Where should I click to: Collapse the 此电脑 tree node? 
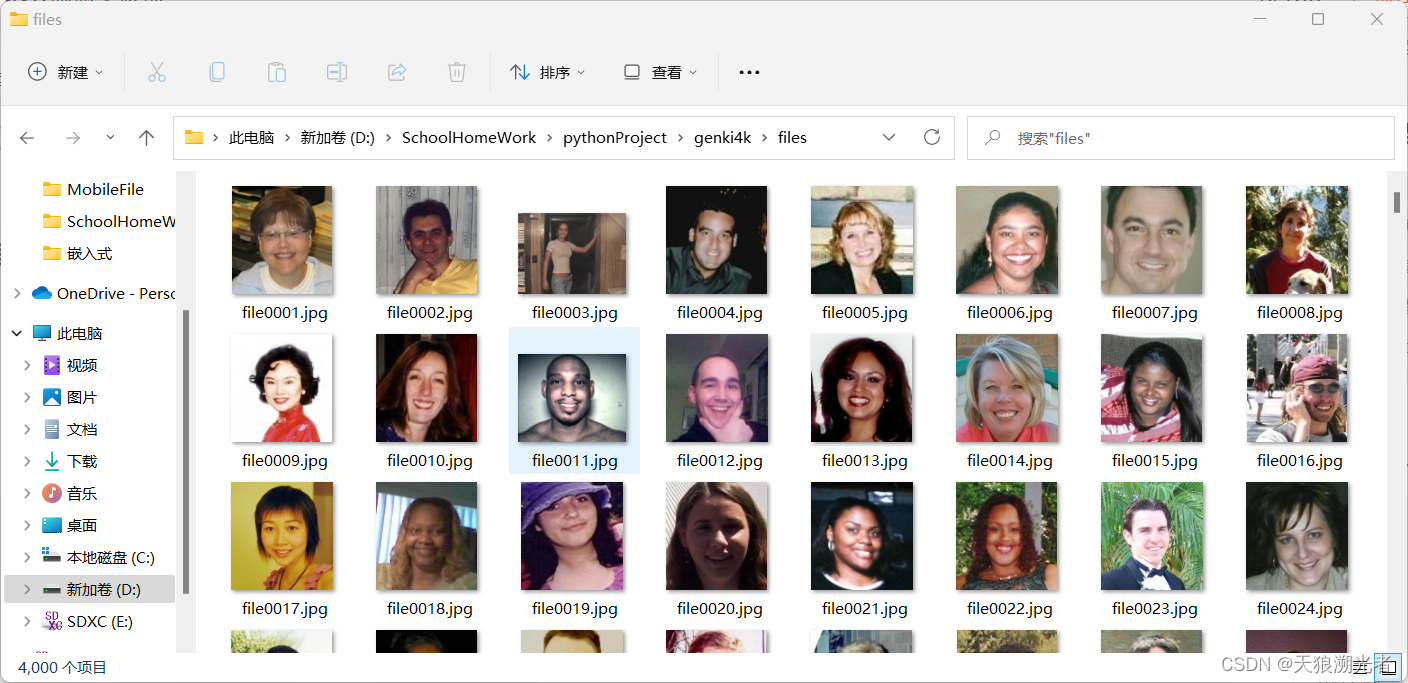pos(16,333)
